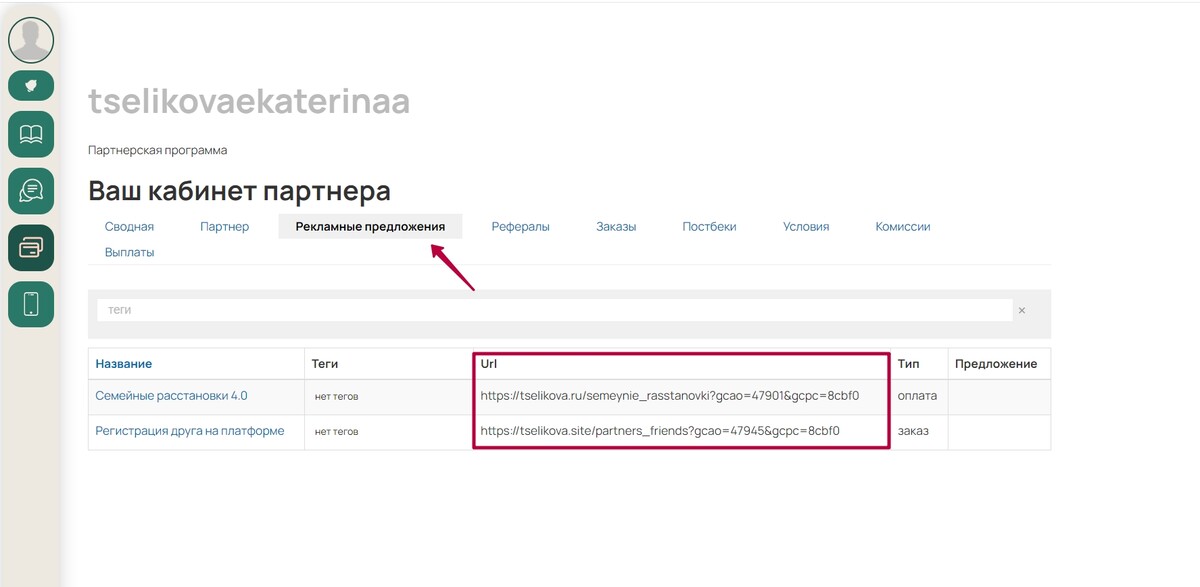Open the user profile avatar
Screen dimensions: 1200x587
coord(31,40)
